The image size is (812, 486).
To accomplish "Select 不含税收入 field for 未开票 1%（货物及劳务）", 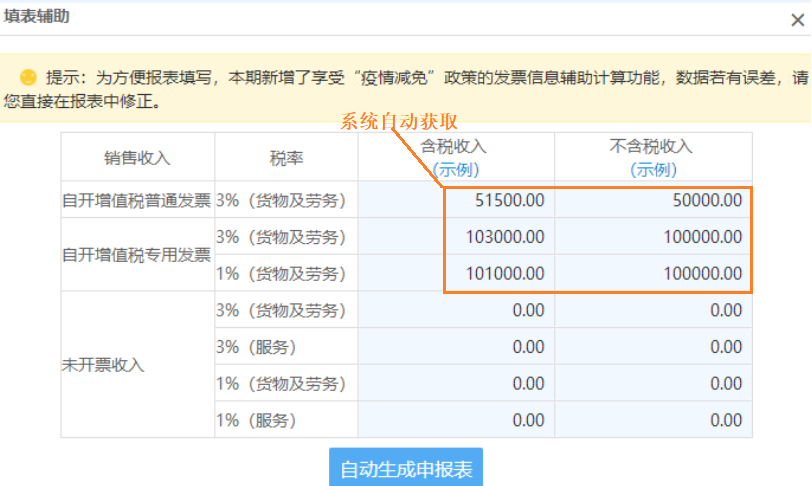I will tap(654, 383).
